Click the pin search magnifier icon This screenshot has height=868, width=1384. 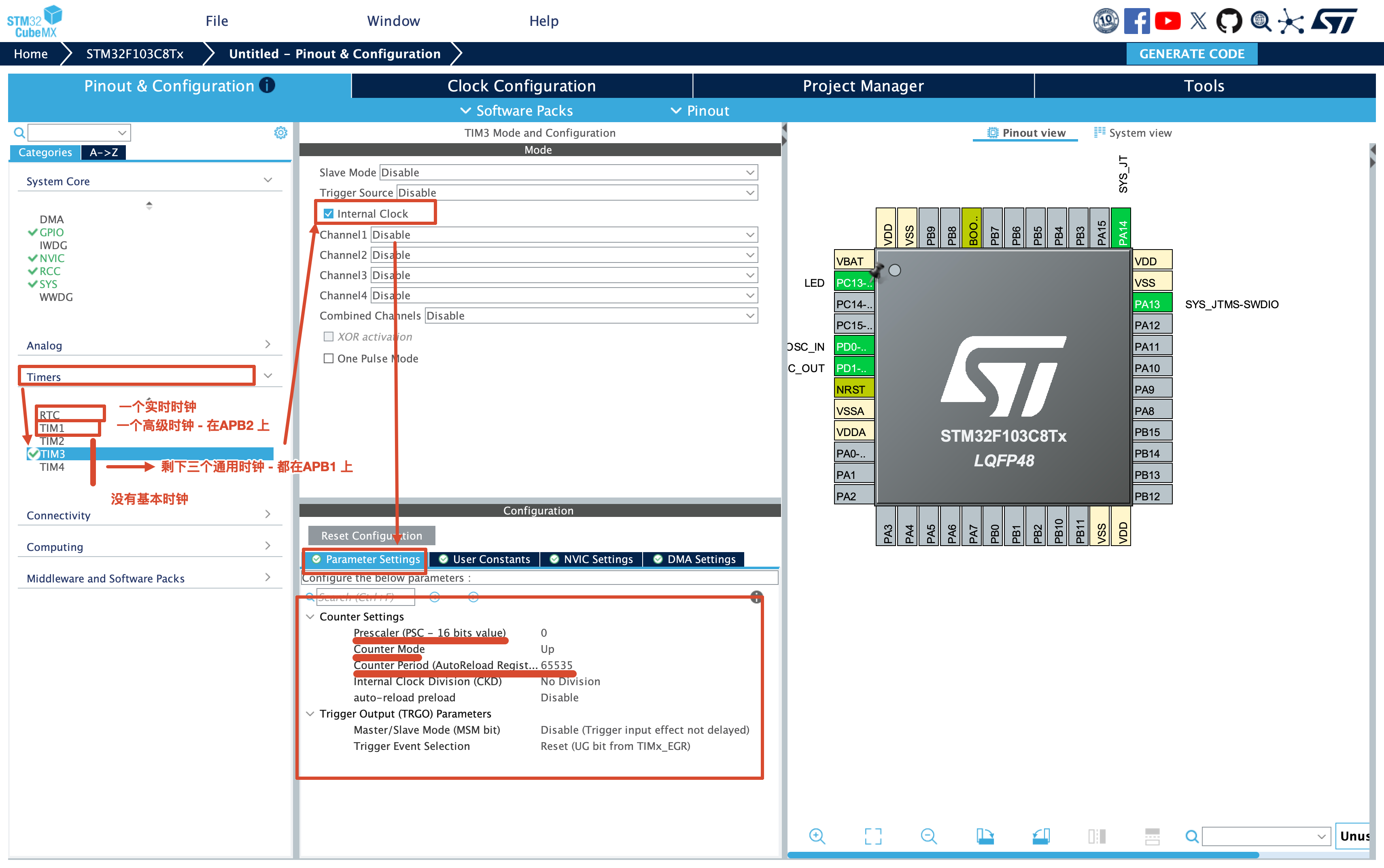pyautogui.click(x=1192, y=836)
